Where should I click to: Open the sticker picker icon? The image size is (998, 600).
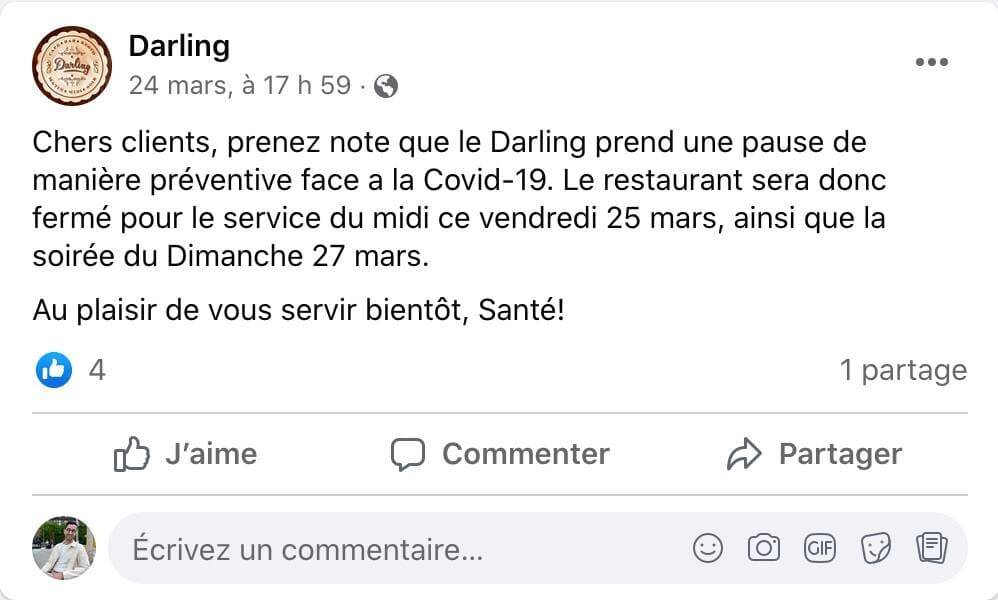tap(876, 548)
